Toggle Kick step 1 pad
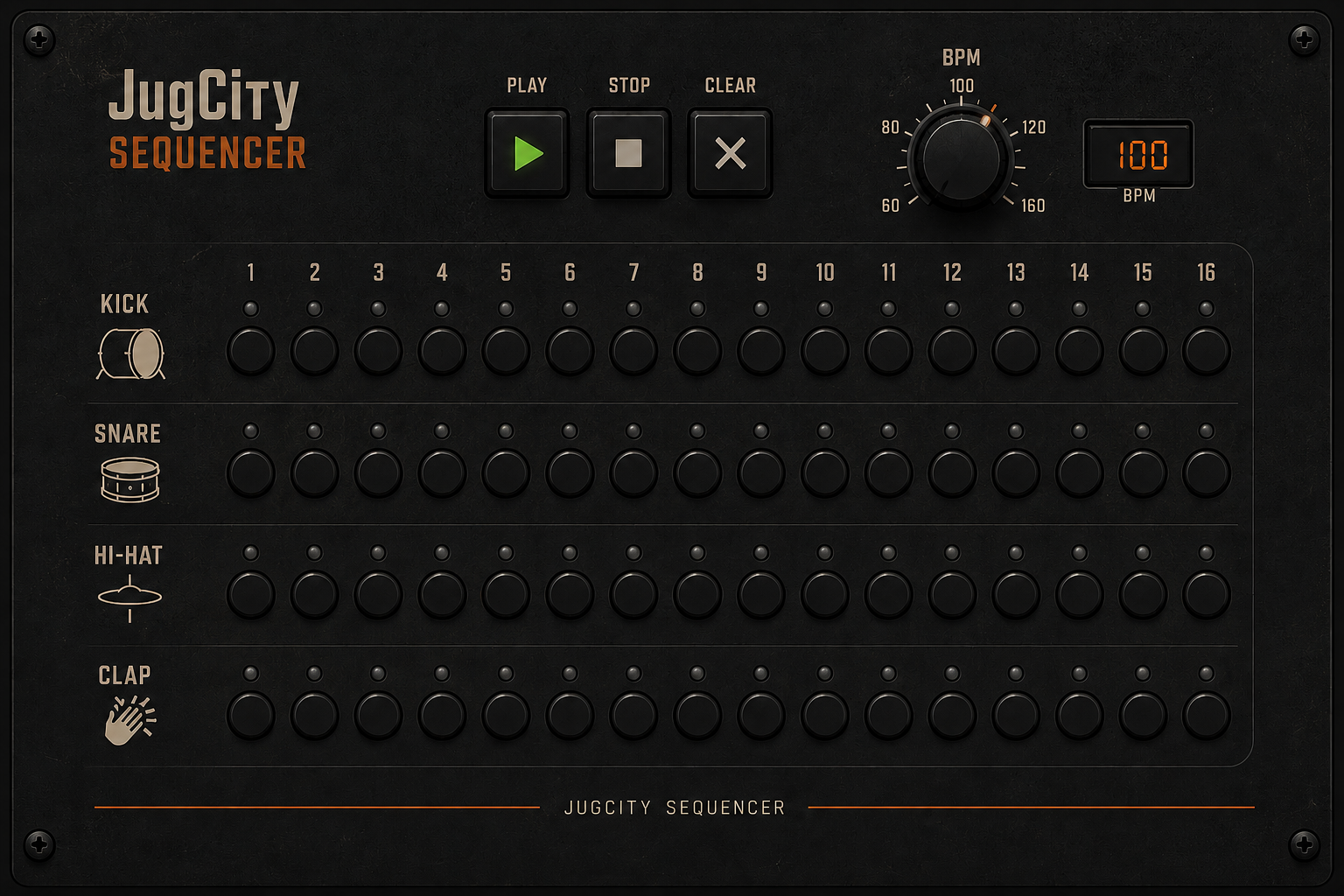This screenshot has height=896, width=1344. pos(251,351)
